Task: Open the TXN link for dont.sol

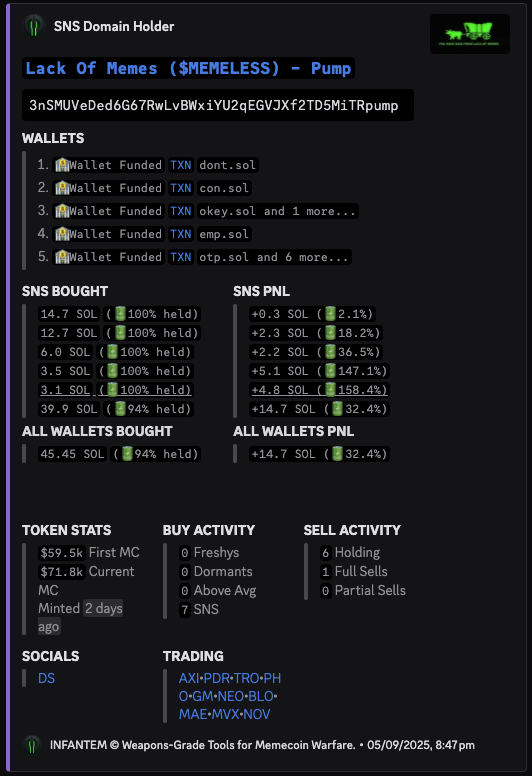Action: pyautogui.click(x=181, y=165)
